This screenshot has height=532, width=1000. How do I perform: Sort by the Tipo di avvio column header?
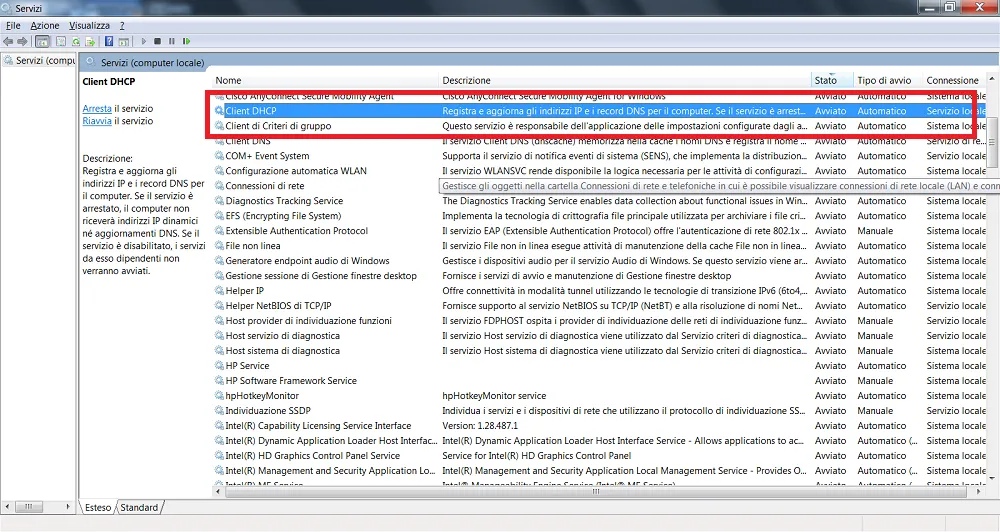(x=888, y=80)
